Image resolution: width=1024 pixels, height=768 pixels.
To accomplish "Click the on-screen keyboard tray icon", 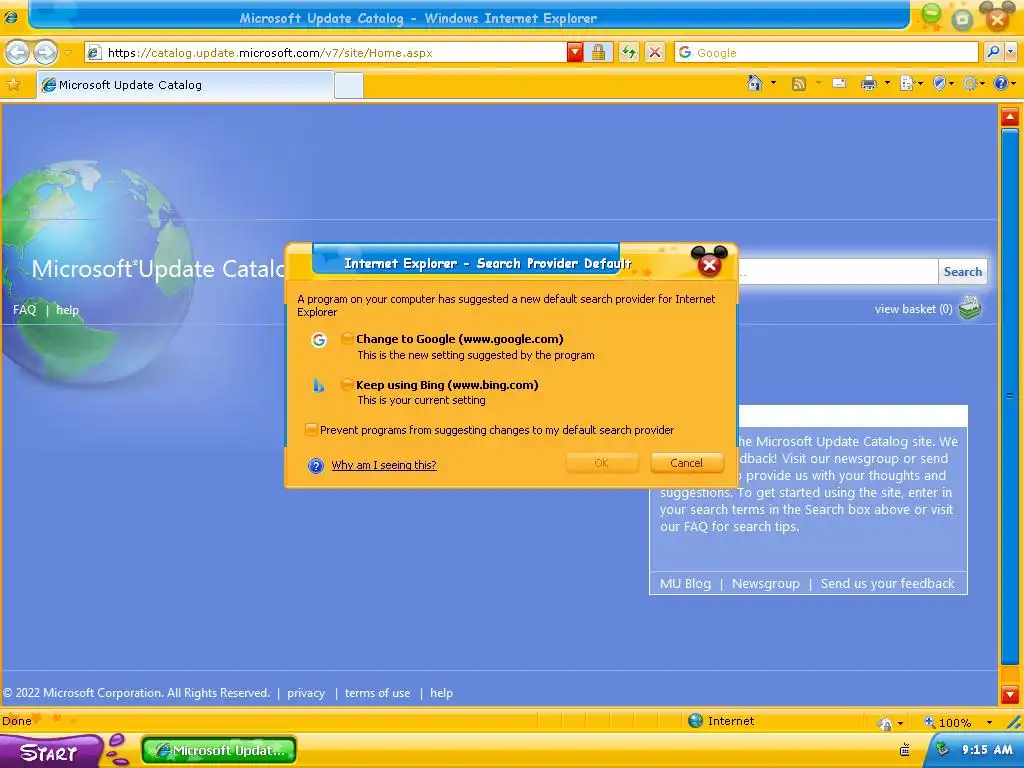I will point(904,750).
